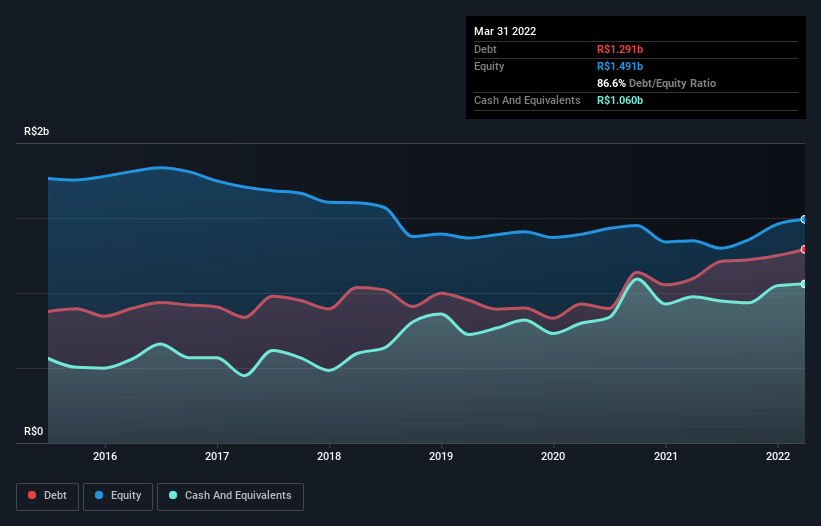
Task: Click the Equity label in tooltip
Action: tap(489, 66)
